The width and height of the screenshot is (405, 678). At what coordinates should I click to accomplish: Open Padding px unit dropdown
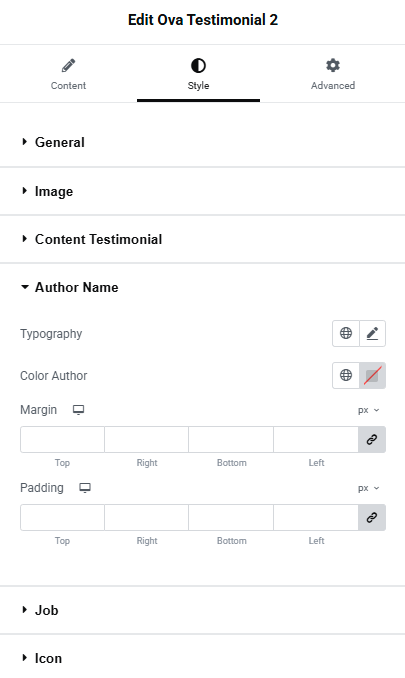(368, 488)
